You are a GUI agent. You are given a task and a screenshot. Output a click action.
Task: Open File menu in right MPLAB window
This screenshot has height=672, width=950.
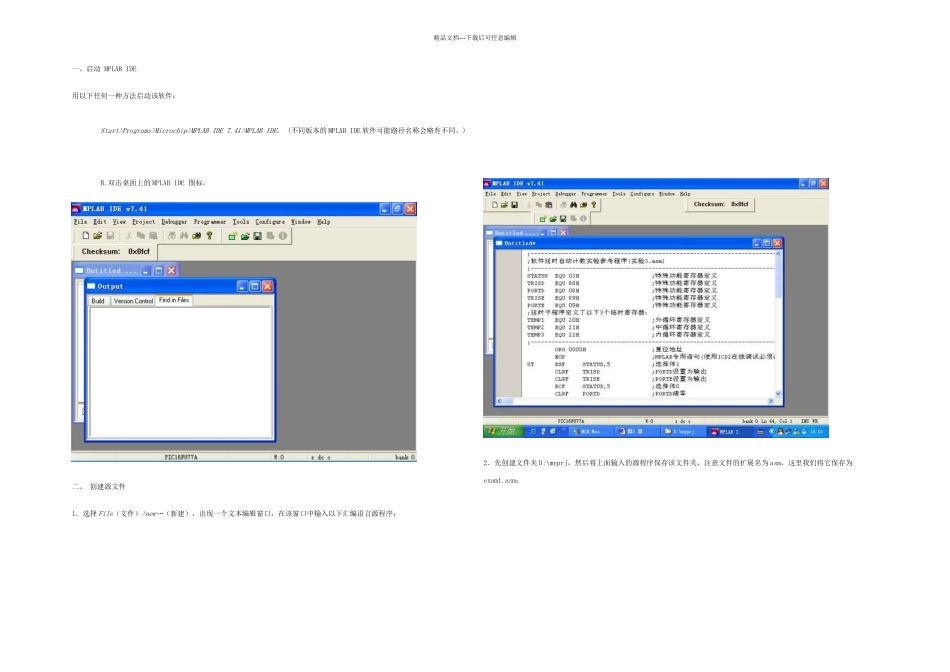click(x=491, y=194)
